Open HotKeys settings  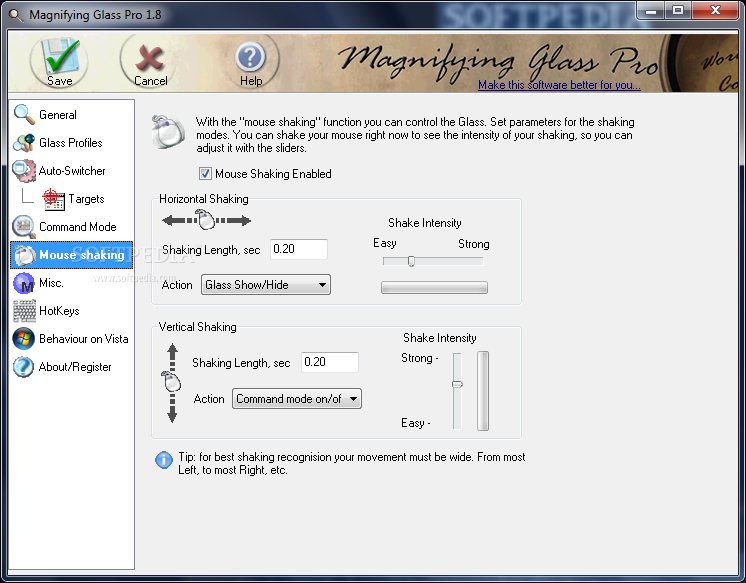[59, 311]
